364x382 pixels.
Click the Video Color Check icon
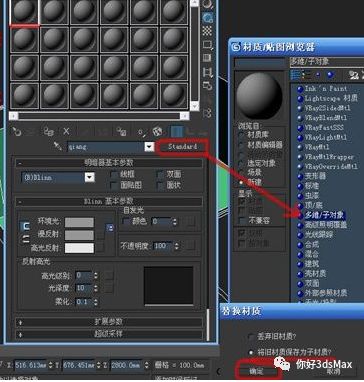(208, 58)
